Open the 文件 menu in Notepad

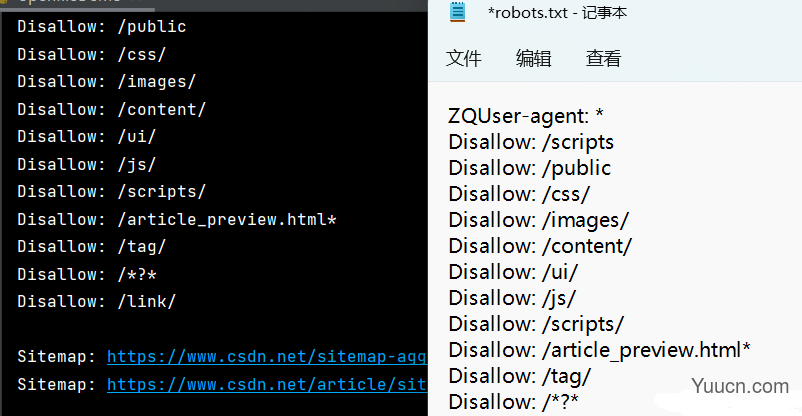pyautogui.click(x=463, y=58)
